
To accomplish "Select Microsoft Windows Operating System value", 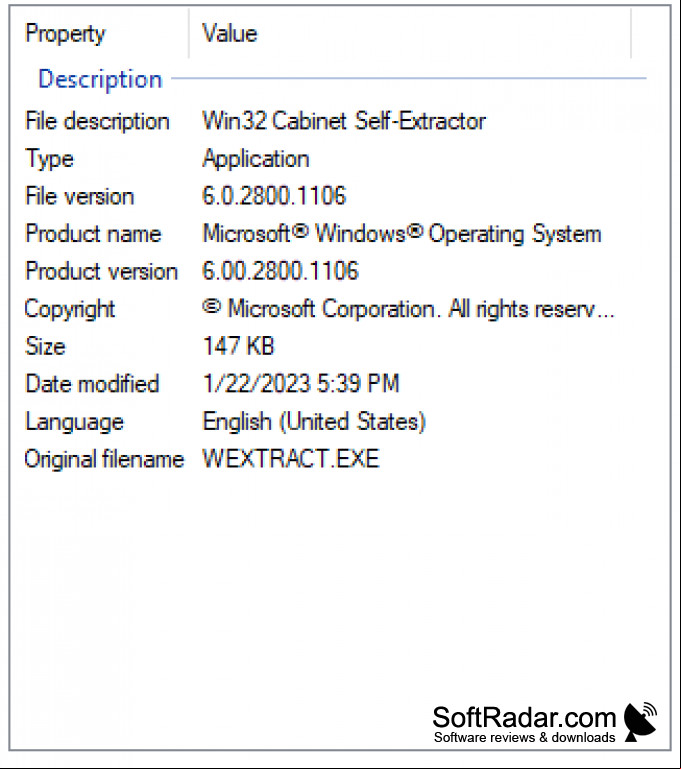I will click(402, 233).
